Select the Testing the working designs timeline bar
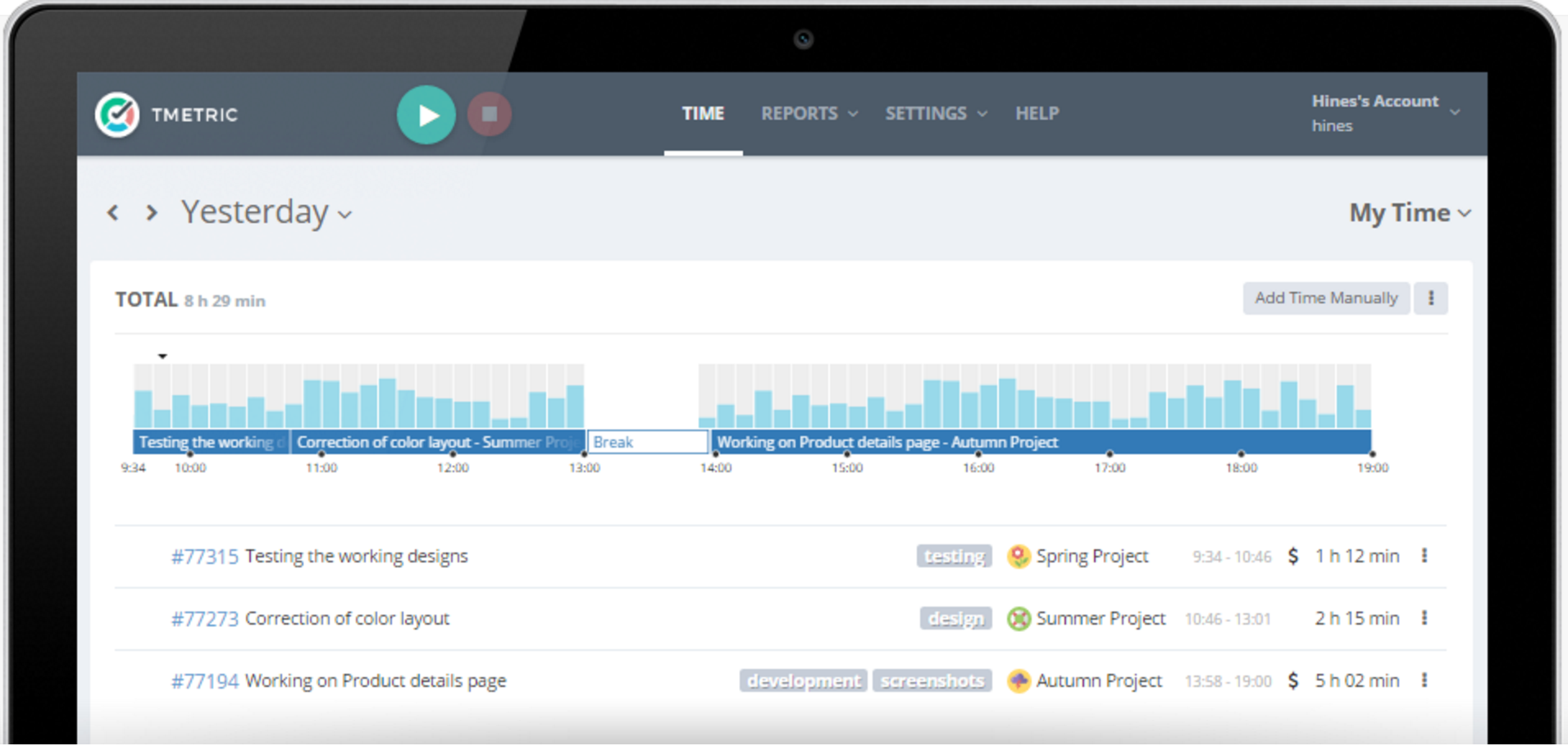This screenshot has width=1568, height=746. tap(211, 442)
